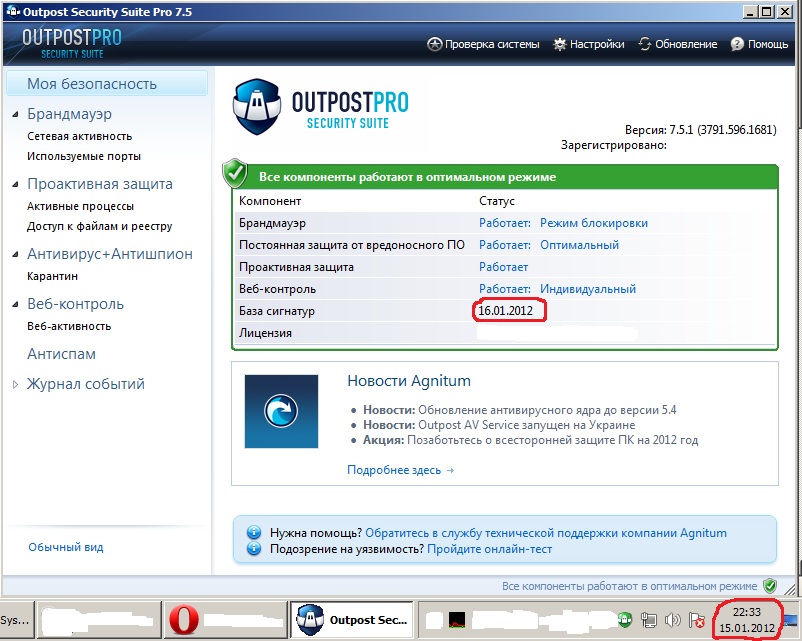Viewport: 802px width, 641px height.
Task: Click the tray CPU graph monitor icon
Action: click(457, 621)
